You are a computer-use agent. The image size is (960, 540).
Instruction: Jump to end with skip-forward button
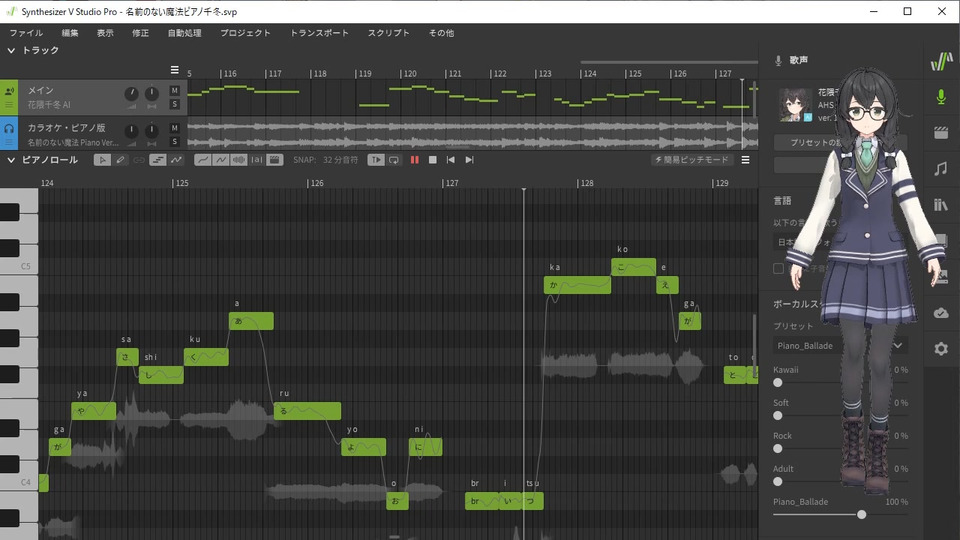click(469, 160)
